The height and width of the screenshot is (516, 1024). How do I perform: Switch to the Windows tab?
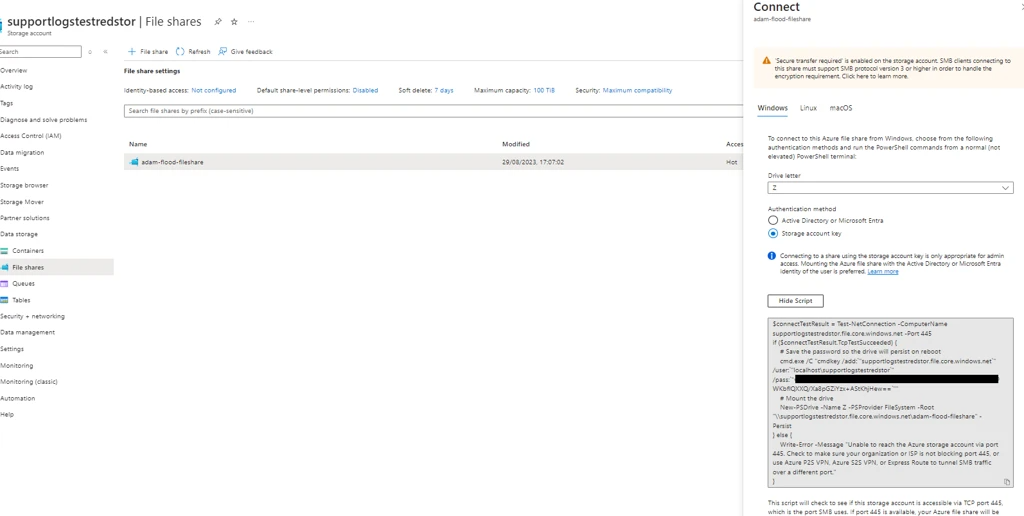[x=772, y=108]
